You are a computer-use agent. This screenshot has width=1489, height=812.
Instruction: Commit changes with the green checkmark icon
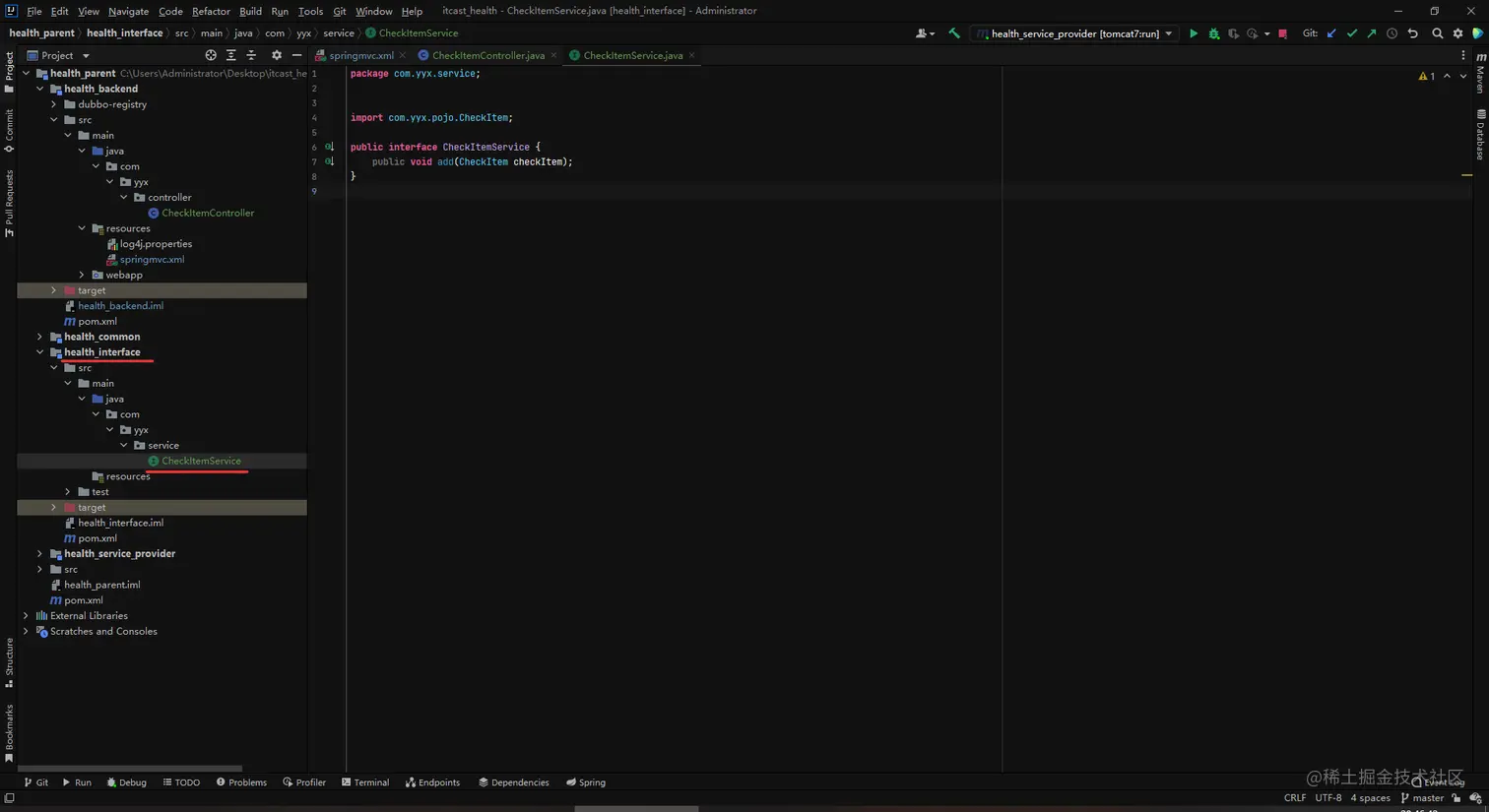click(x=1351, y=33)
